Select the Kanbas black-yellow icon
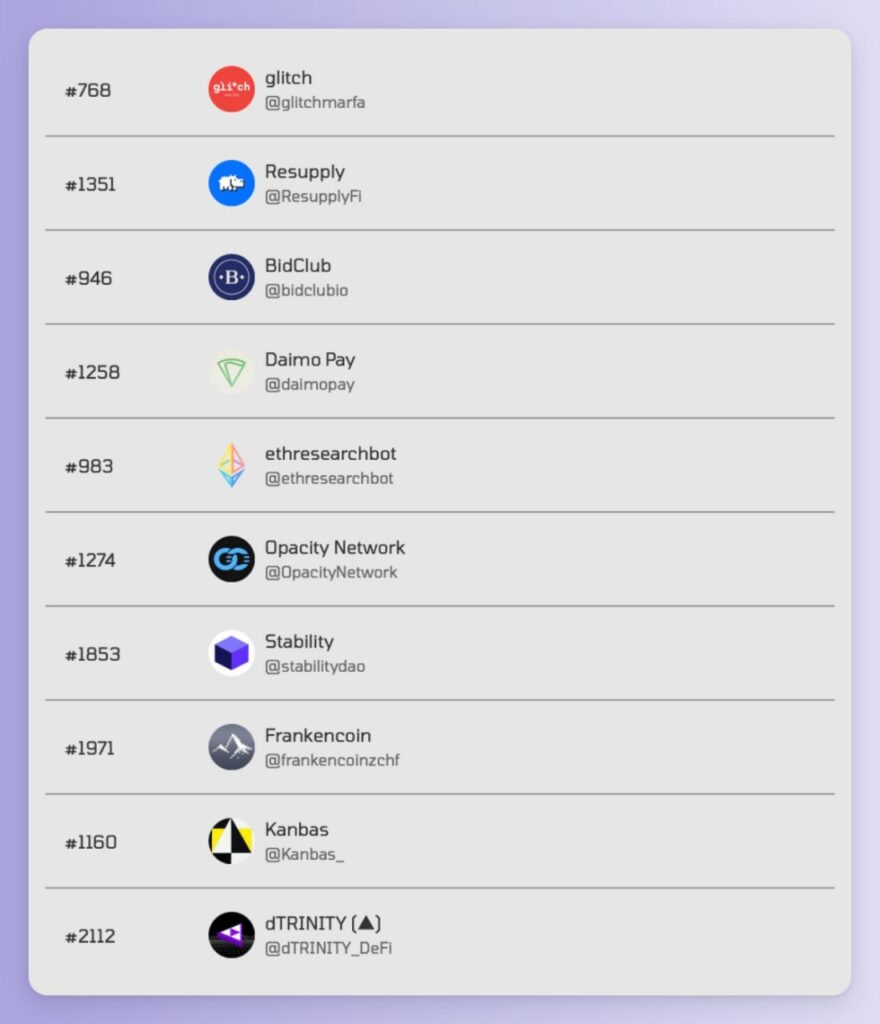880x1024 pixels. [230, 841]
